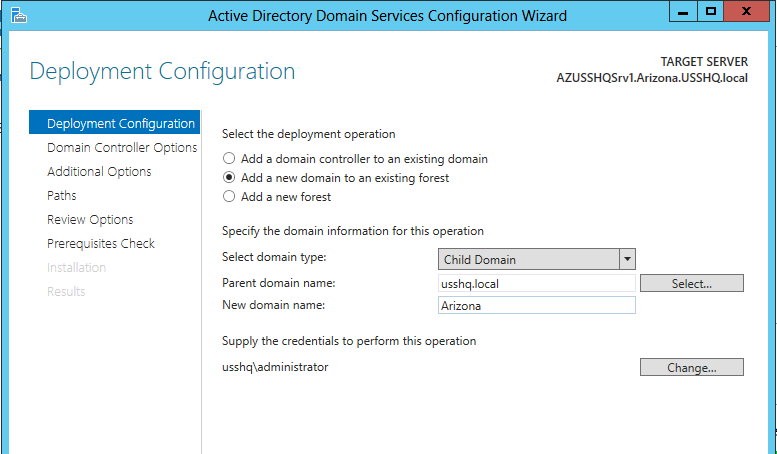This screenshot has height=454, width=777.
Task: Switch to the Additional Options step
Action: point(99,172)
